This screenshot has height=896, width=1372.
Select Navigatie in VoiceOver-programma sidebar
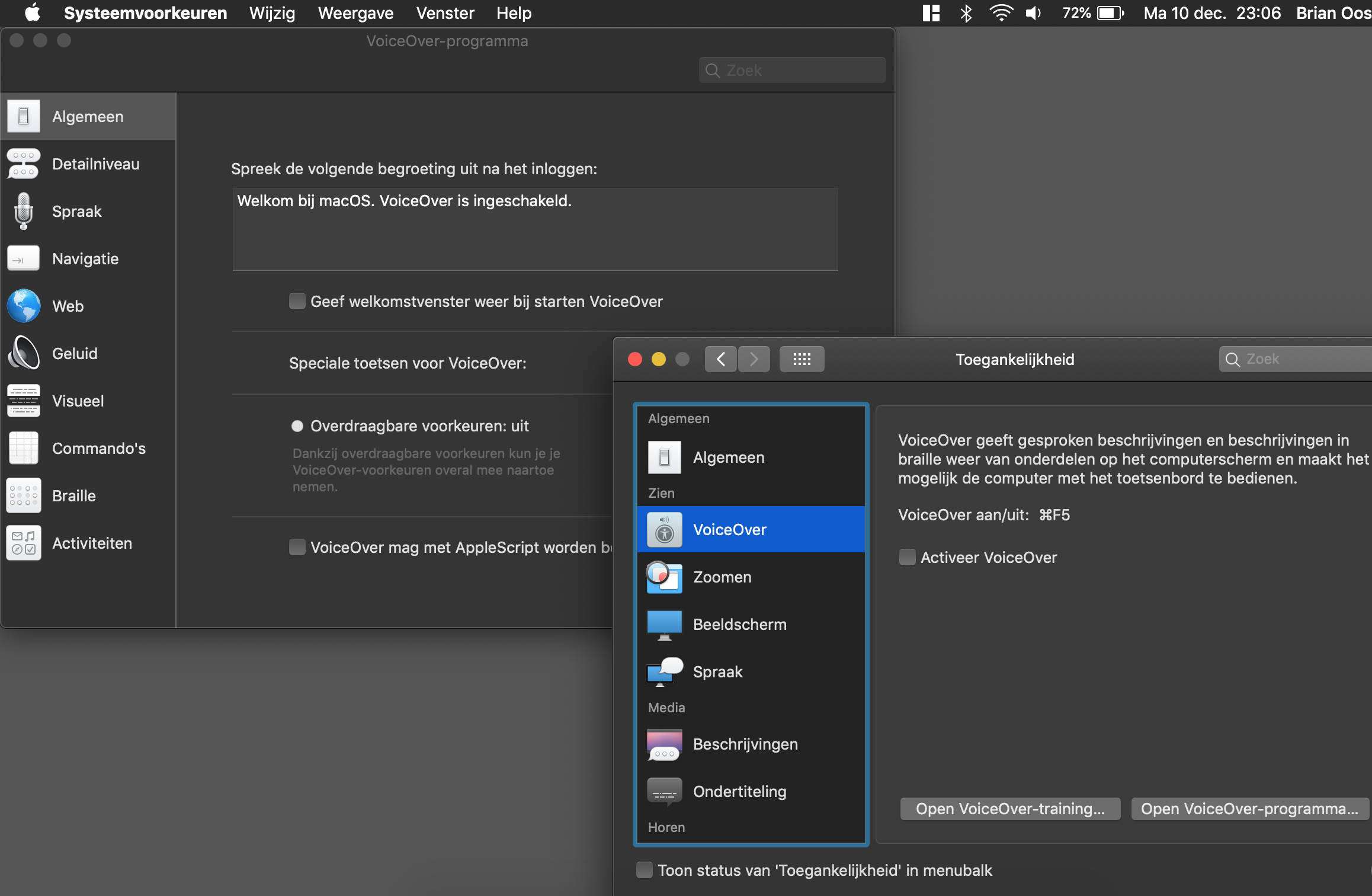pos(88,258)
